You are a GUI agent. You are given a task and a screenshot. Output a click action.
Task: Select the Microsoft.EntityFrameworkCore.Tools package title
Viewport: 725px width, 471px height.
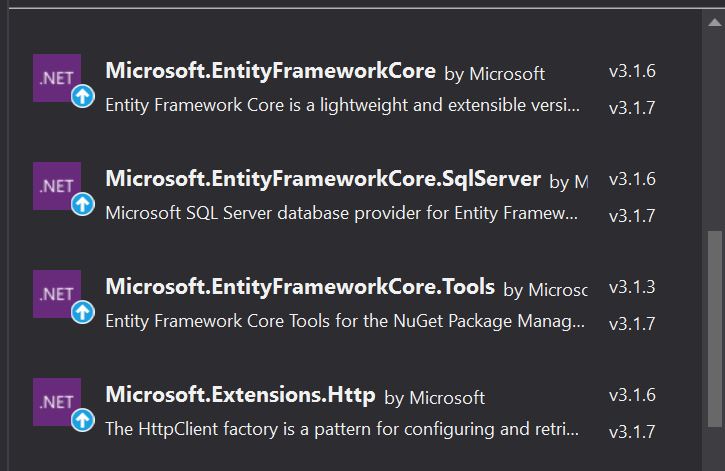click(x=300, y=287)
